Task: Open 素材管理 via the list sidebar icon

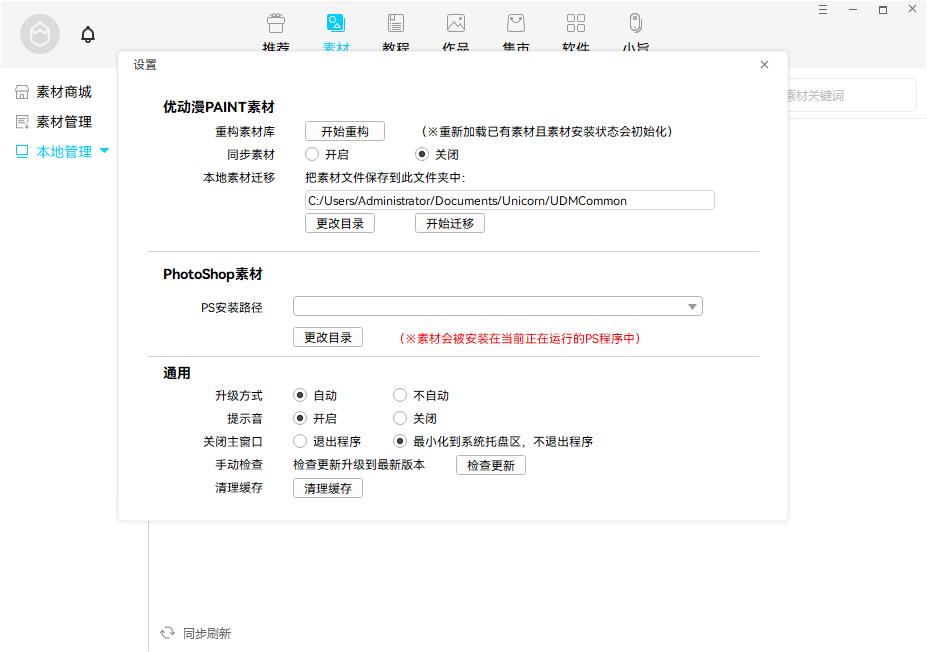Action: coord(22,123)
